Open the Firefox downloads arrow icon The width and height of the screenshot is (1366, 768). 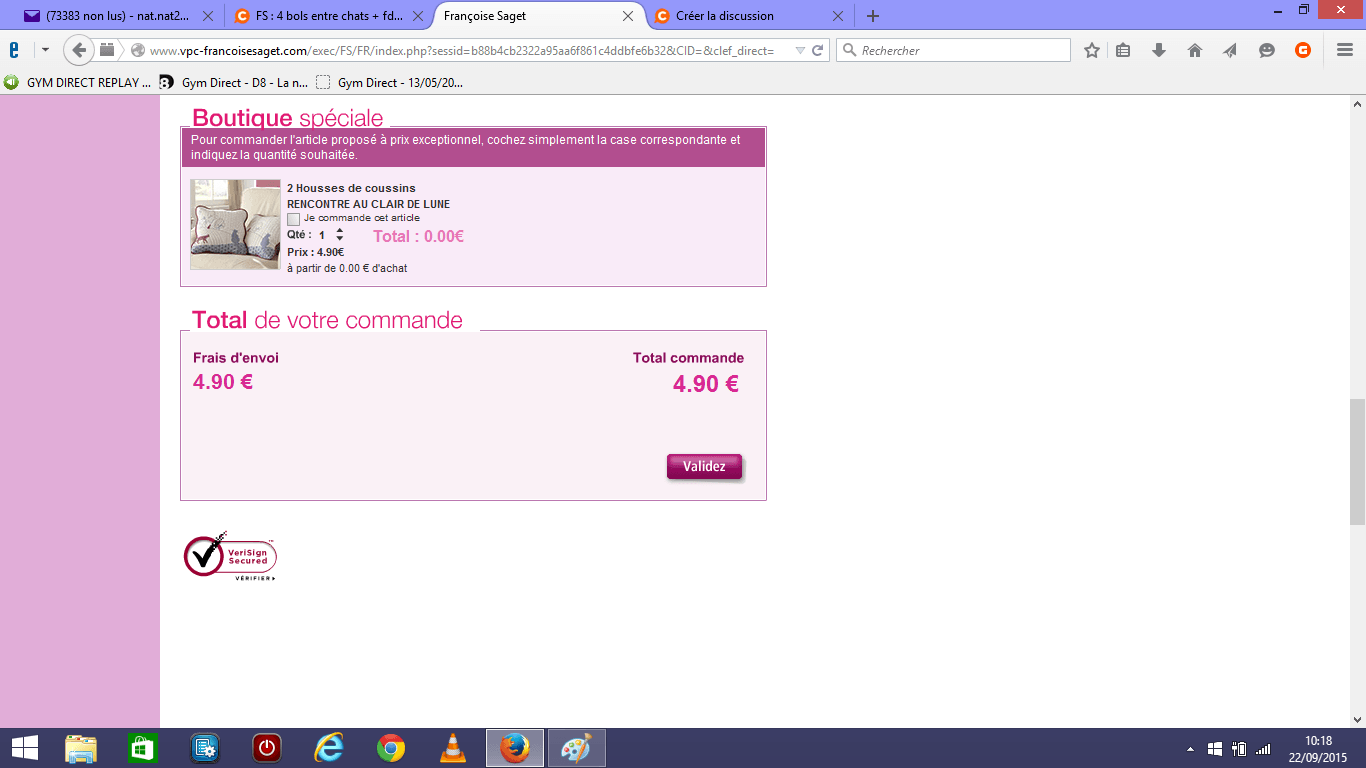coord(1159,50)
